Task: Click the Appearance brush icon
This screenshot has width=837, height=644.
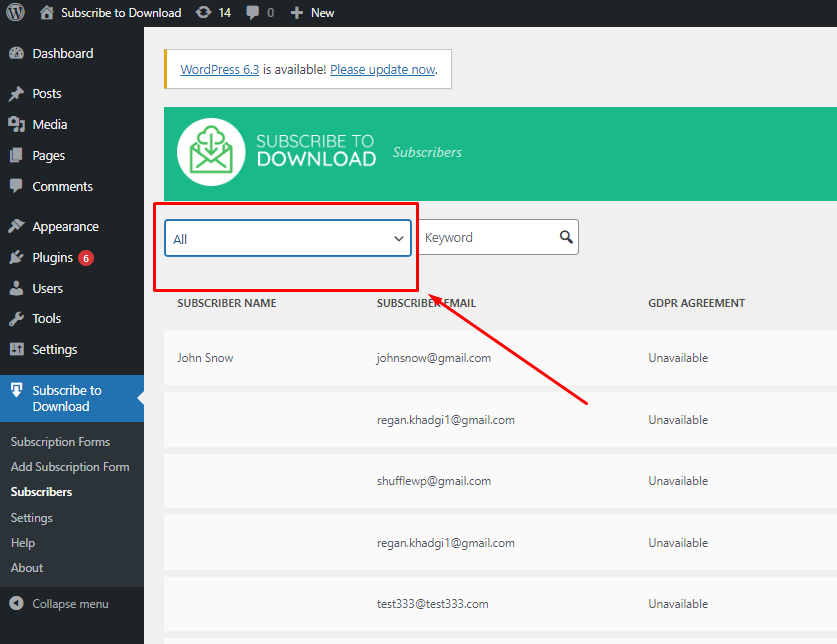Action: [x=17, y=226]
